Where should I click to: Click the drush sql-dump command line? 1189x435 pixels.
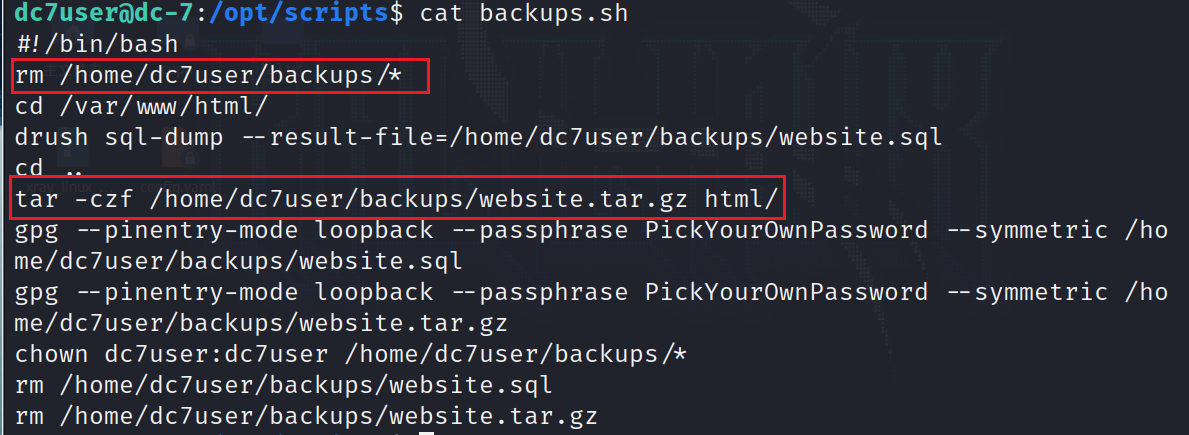(479, 138)
